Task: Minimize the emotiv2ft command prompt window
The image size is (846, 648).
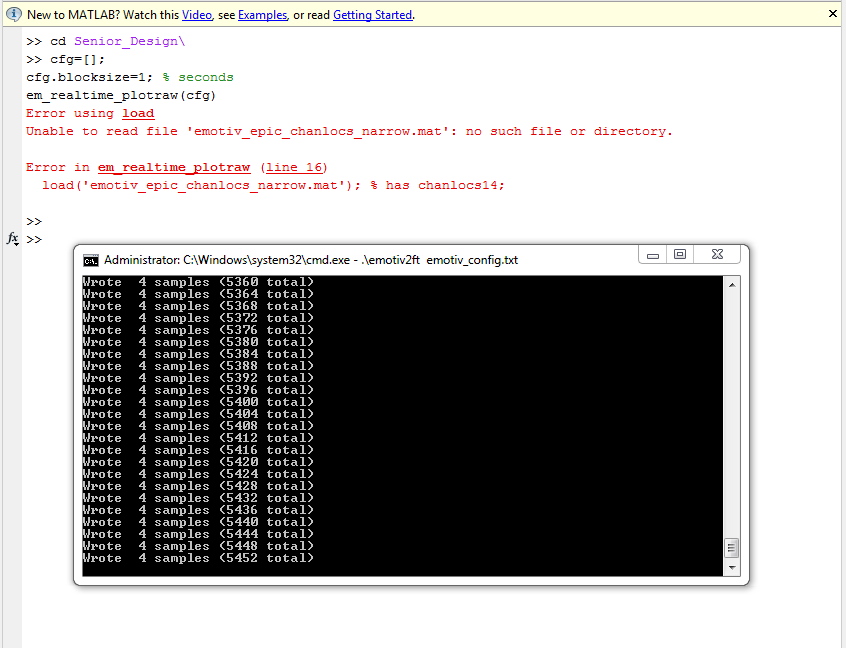Action: pos(653,255)
